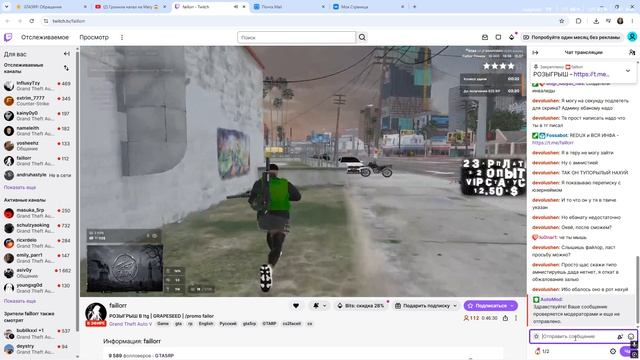Image resolution: width=640 pixels, height=360 pixels.
Task: Open the user avatar menu
Action: [x=632, y=37]
